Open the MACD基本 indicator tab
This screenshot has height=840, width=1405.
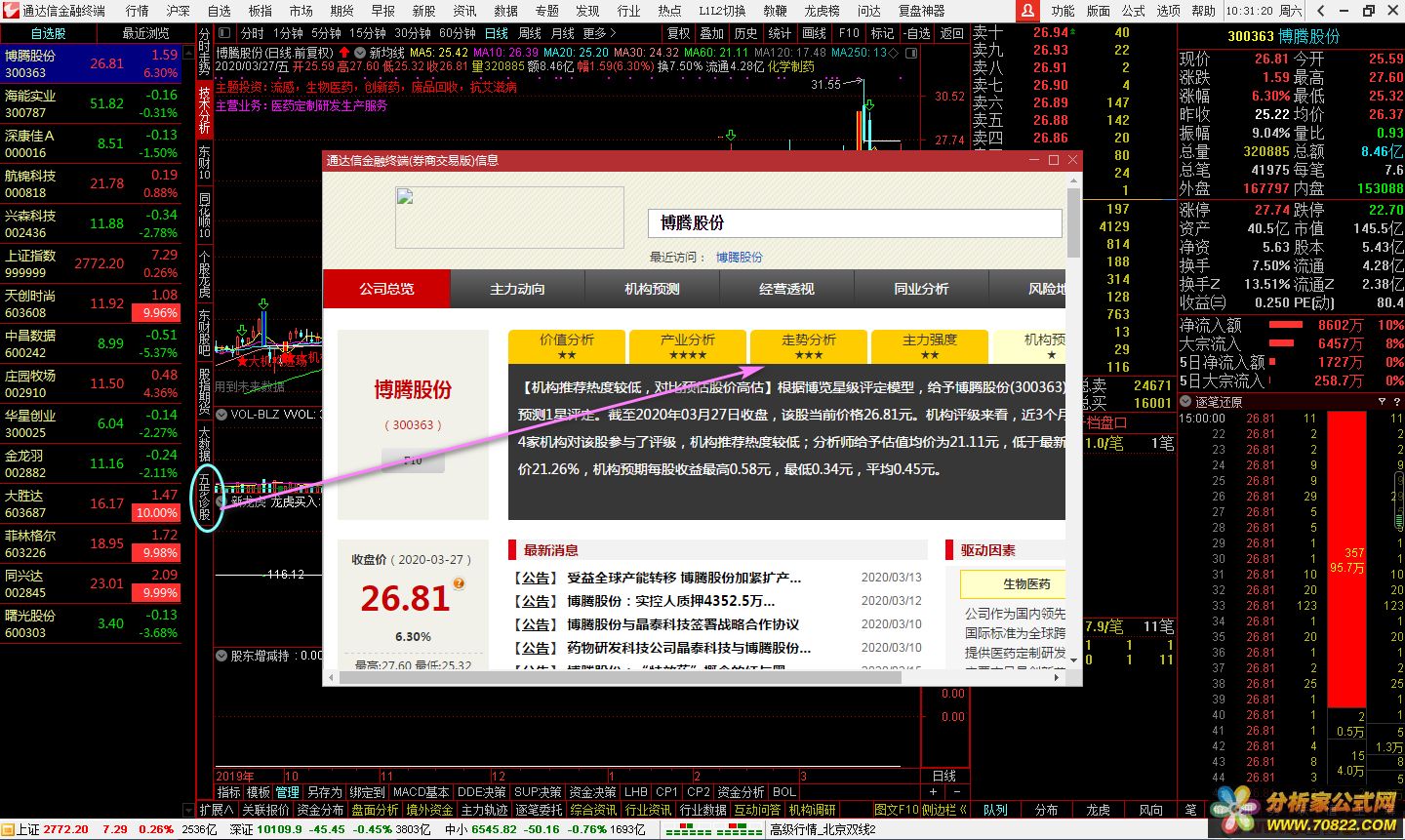421,792
